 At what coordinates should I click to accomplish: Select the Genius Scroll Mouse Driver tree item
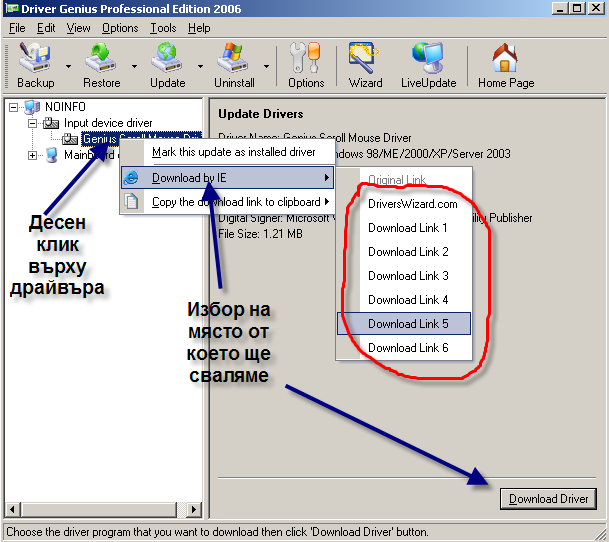(x=141, y=139)
